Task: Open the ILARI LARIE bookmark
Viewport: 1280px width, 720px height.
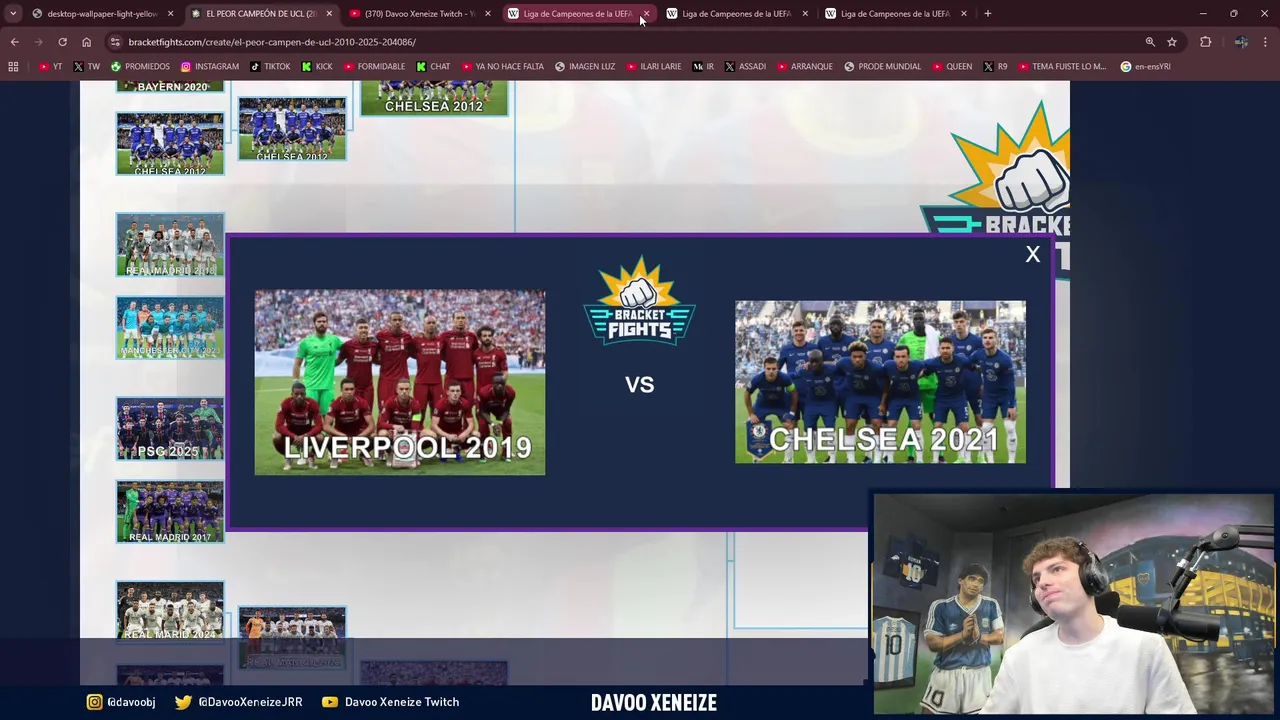Action: point(654,67)
